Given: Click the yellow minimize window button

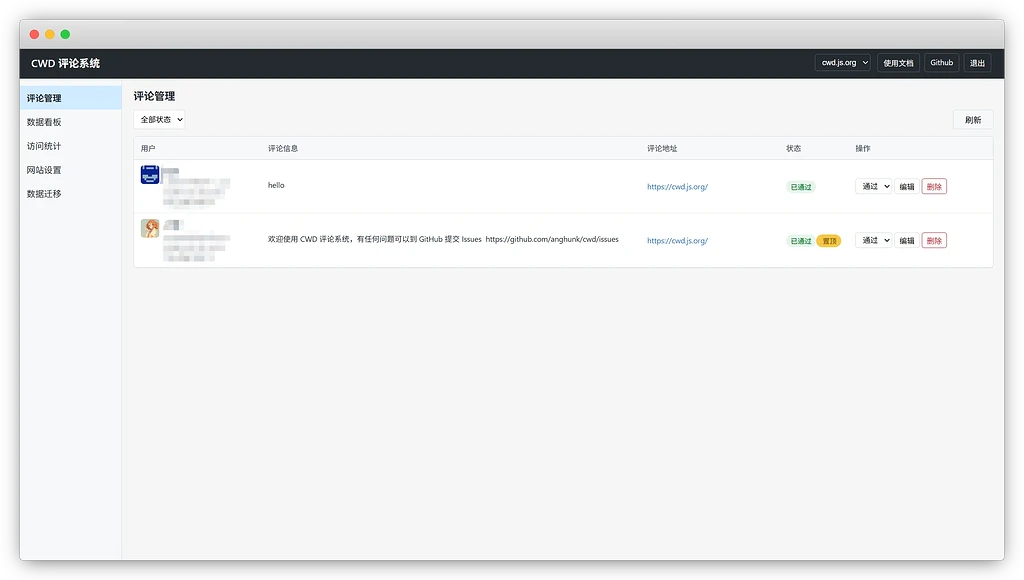Looking at the screenshot, I should pyautogui.click(x=50, y=34).
